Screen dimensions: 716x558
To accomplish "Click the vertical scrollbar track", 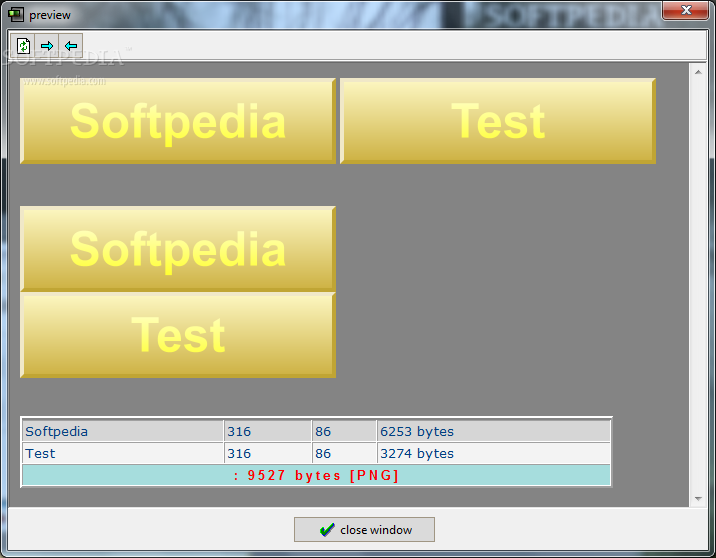I will [x=698, y=285].
